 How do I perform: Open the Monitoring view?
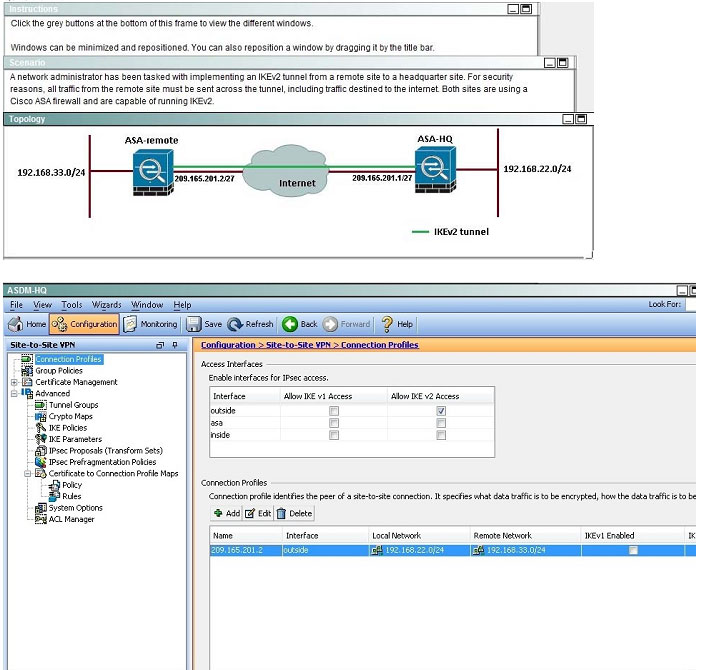[150, 324]
